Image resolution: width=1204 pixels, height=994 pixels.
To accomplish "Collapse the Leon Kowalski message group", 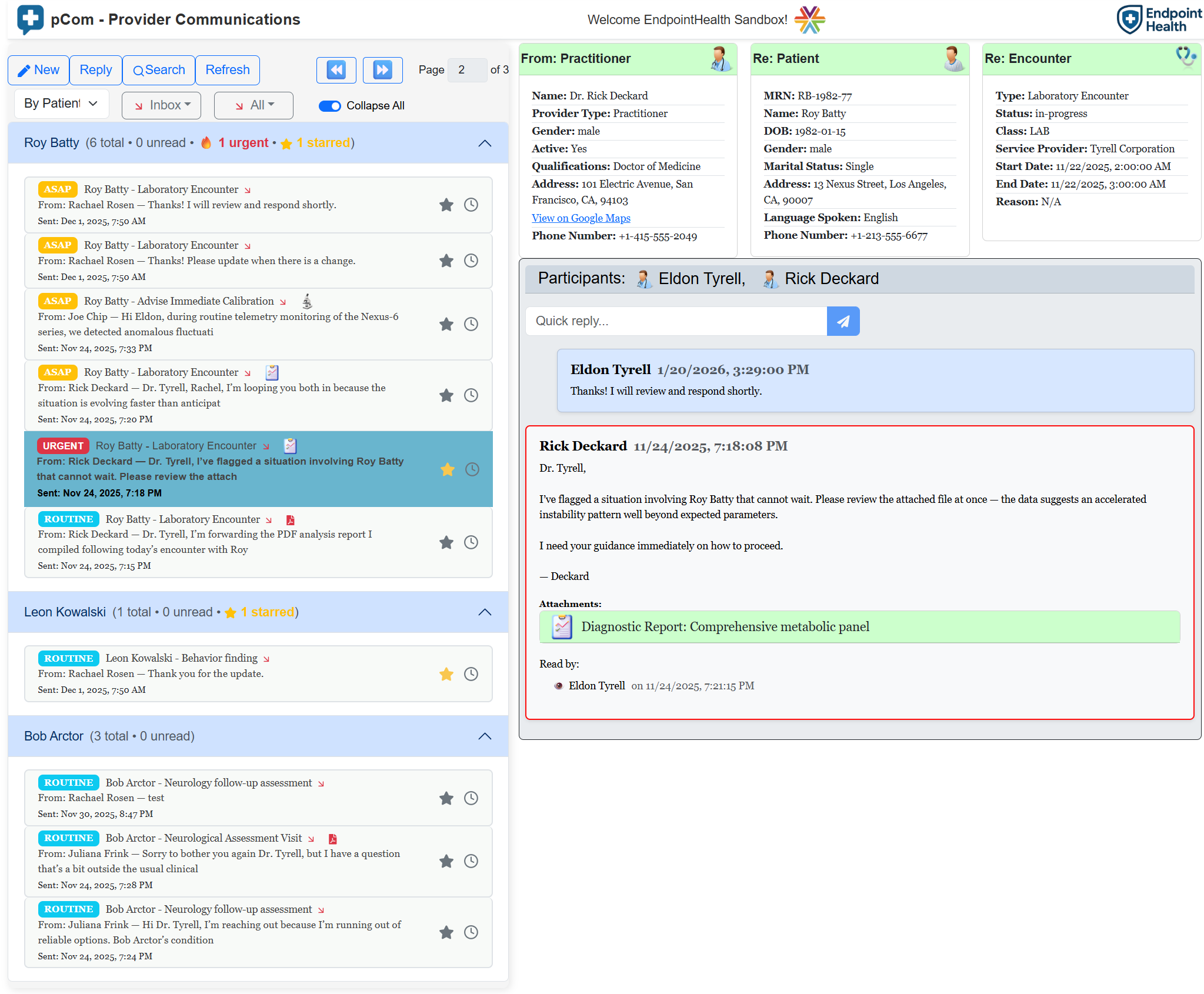I will pos(484,612).
